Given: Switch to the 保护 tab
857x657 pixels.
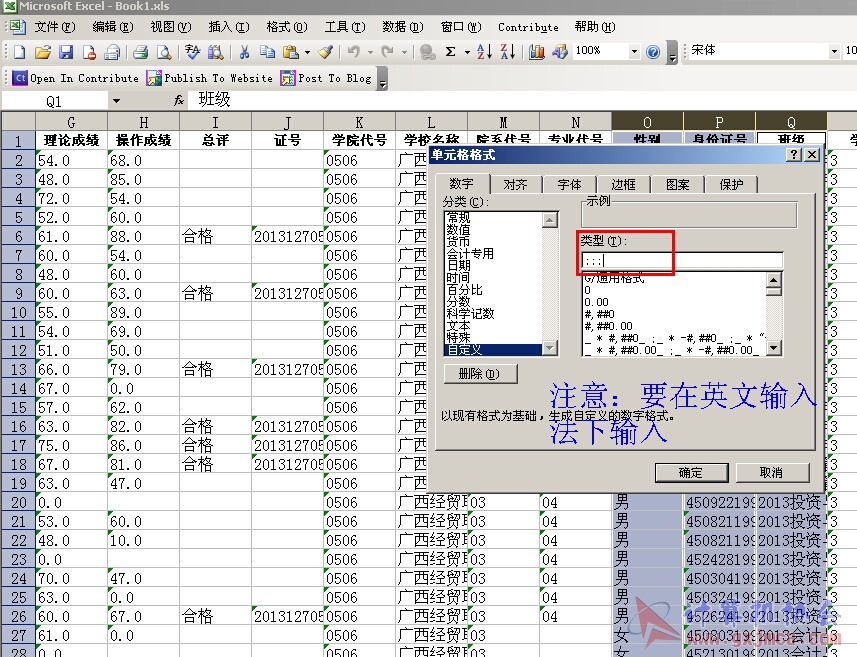Looking at the screenshot, I should (731, 185).
